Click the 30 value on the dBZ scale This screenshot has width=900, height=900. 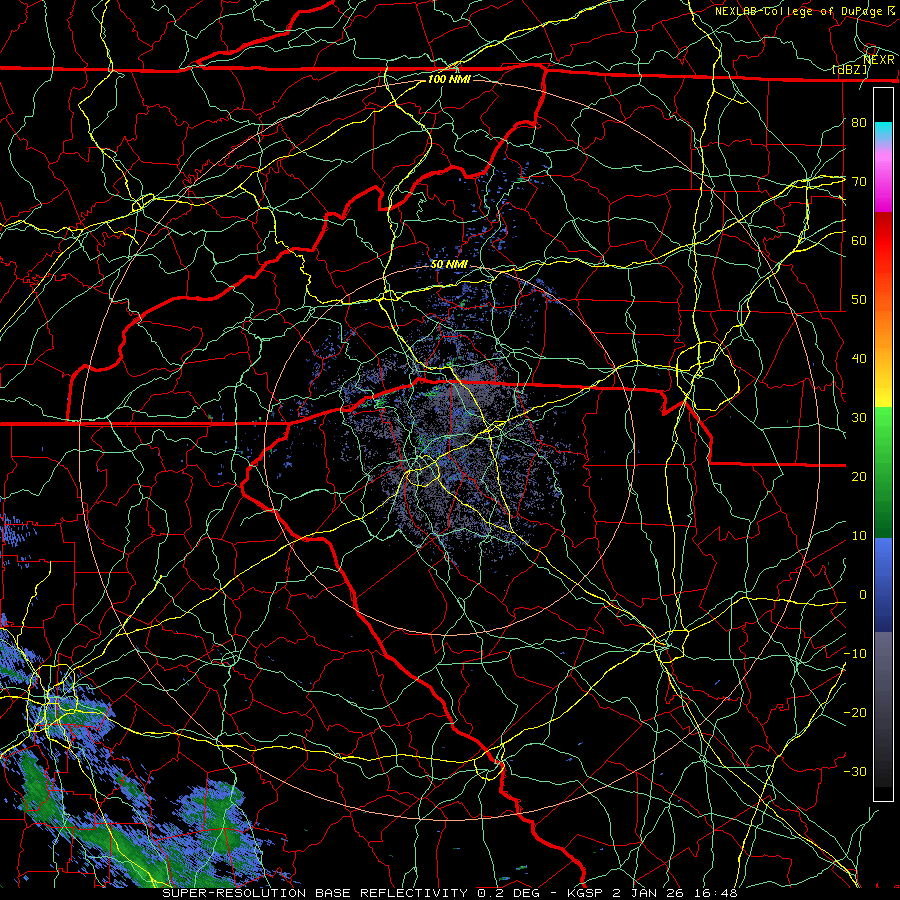click(x=859, y=418)
